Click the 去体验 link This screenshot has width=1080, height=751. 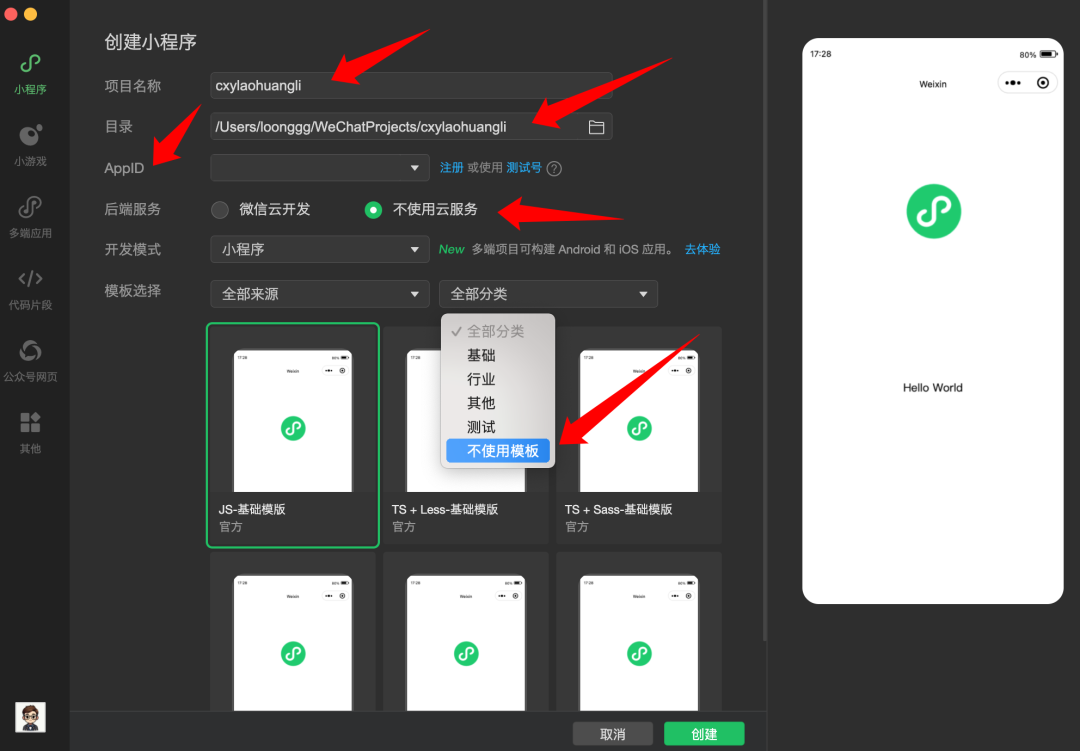point(702,249)
